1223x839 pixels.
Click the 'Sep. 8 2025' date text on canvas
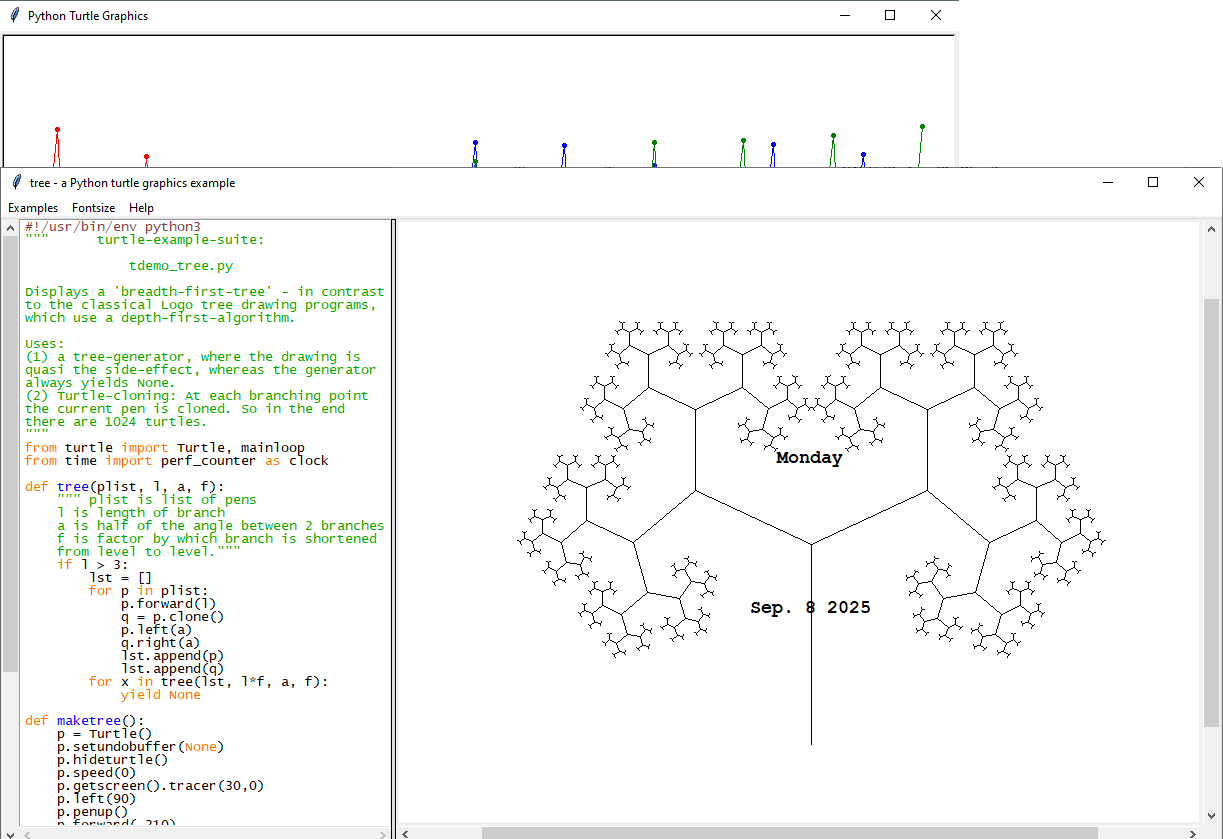(x=810, y=608)
